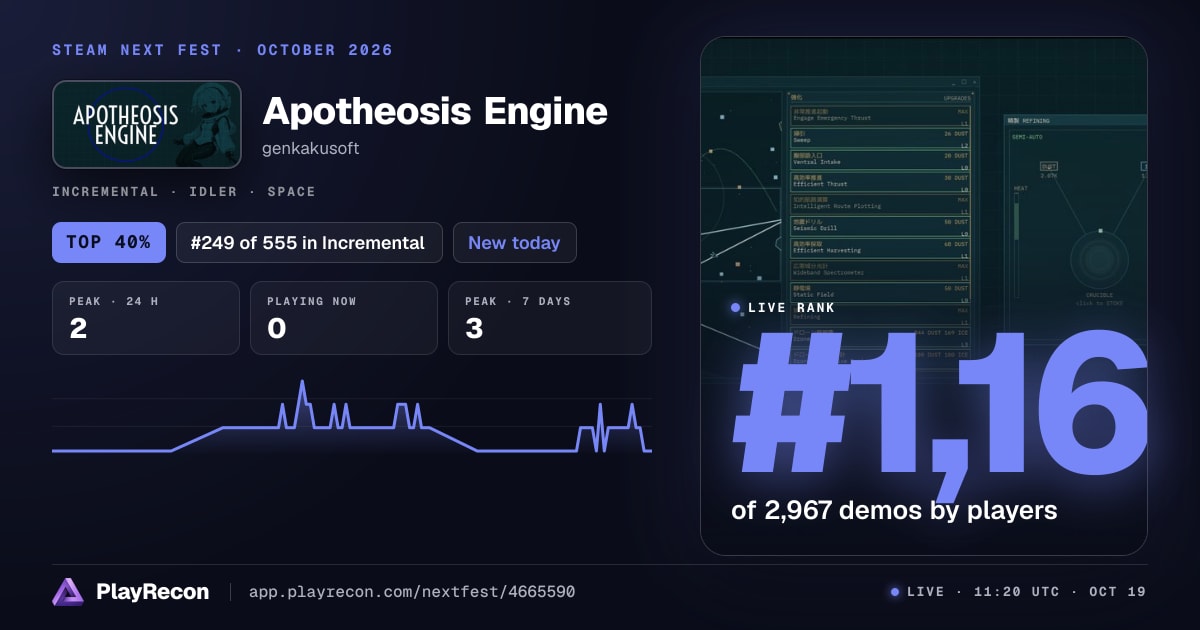Click the REFINING panel title in screenshot
Image resolution: width=1200 pixels, height=630 pixels.
click(x=1030, y=121)
